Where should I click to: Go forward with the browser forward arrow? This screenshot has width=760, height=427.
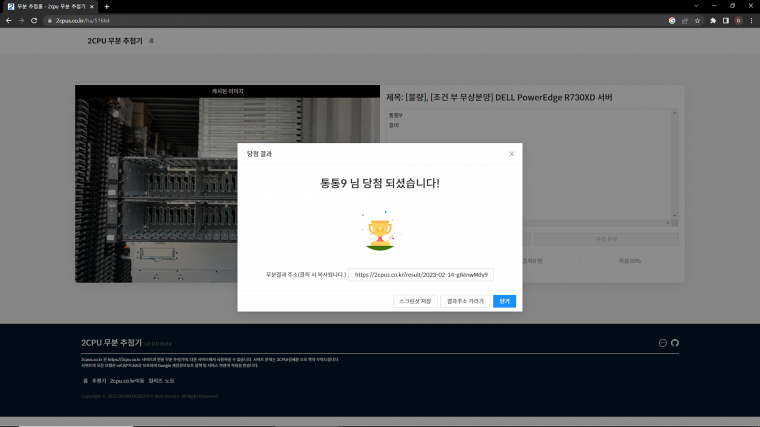click(x=21, y=20)
